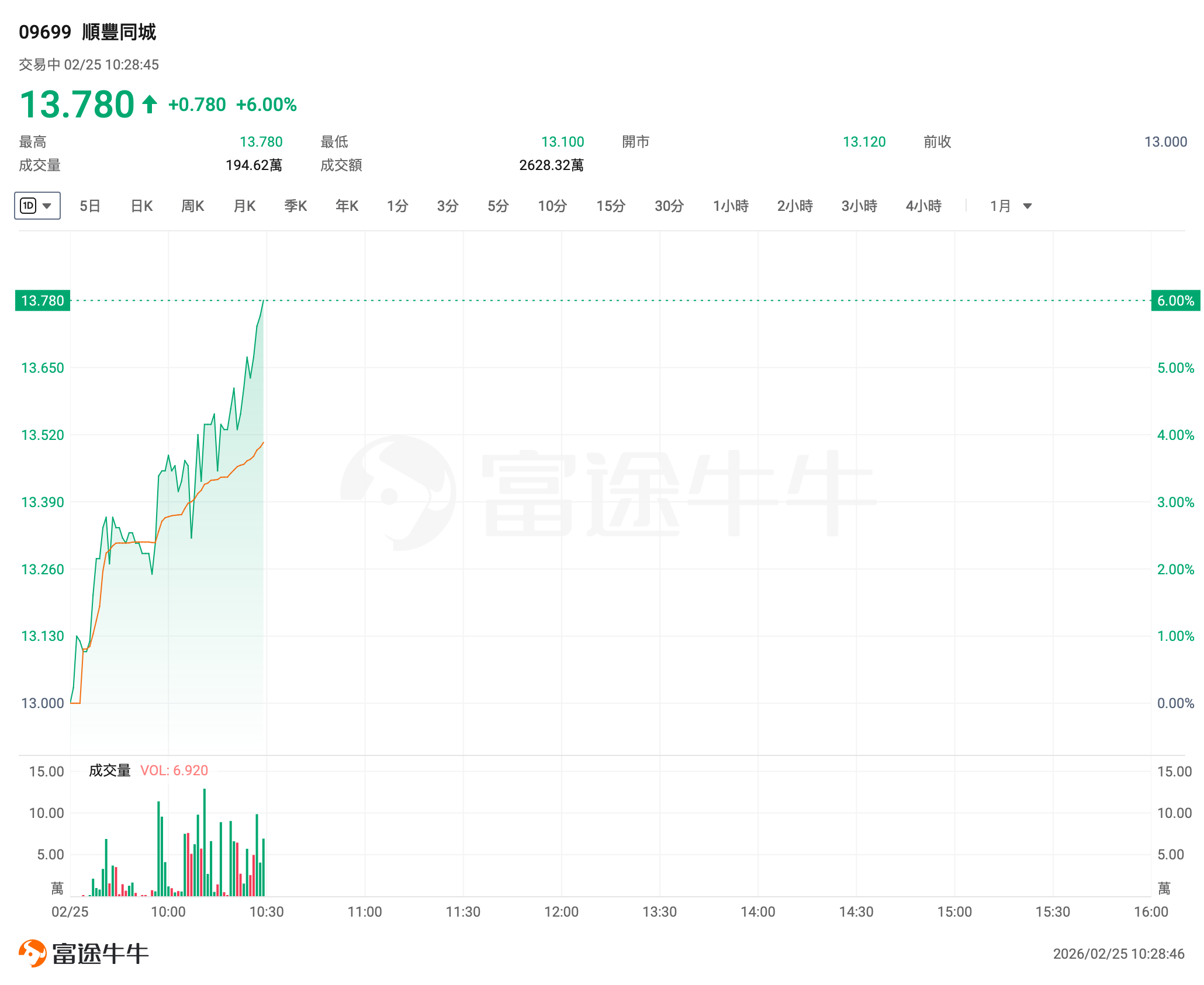Click the green price up arrow icon
This screenshot has height=985, width=1204.
tap(150, 105)
